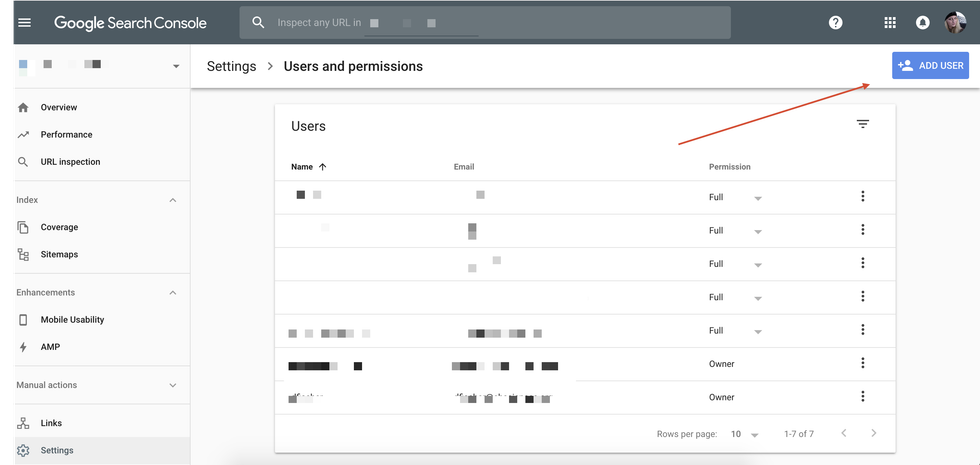Click the Inspect any URL search field
This screenshot has width=980, height=465.
click(x=485, y=22)
